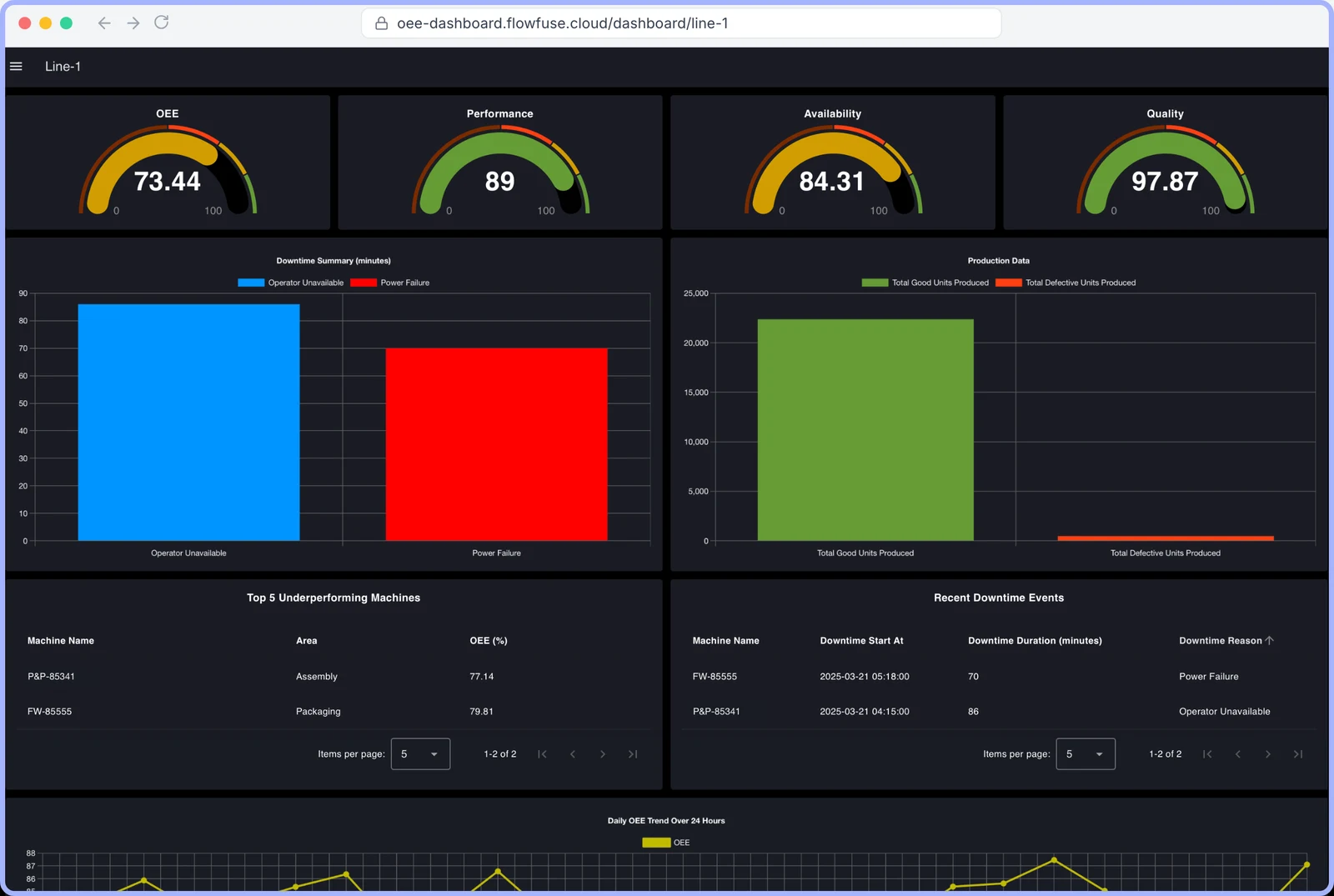The width and height of the screenshot is (1334, 896).
Task: Select FW-85555 in Underperforming Machines table
Action: [x=49, y=712]
